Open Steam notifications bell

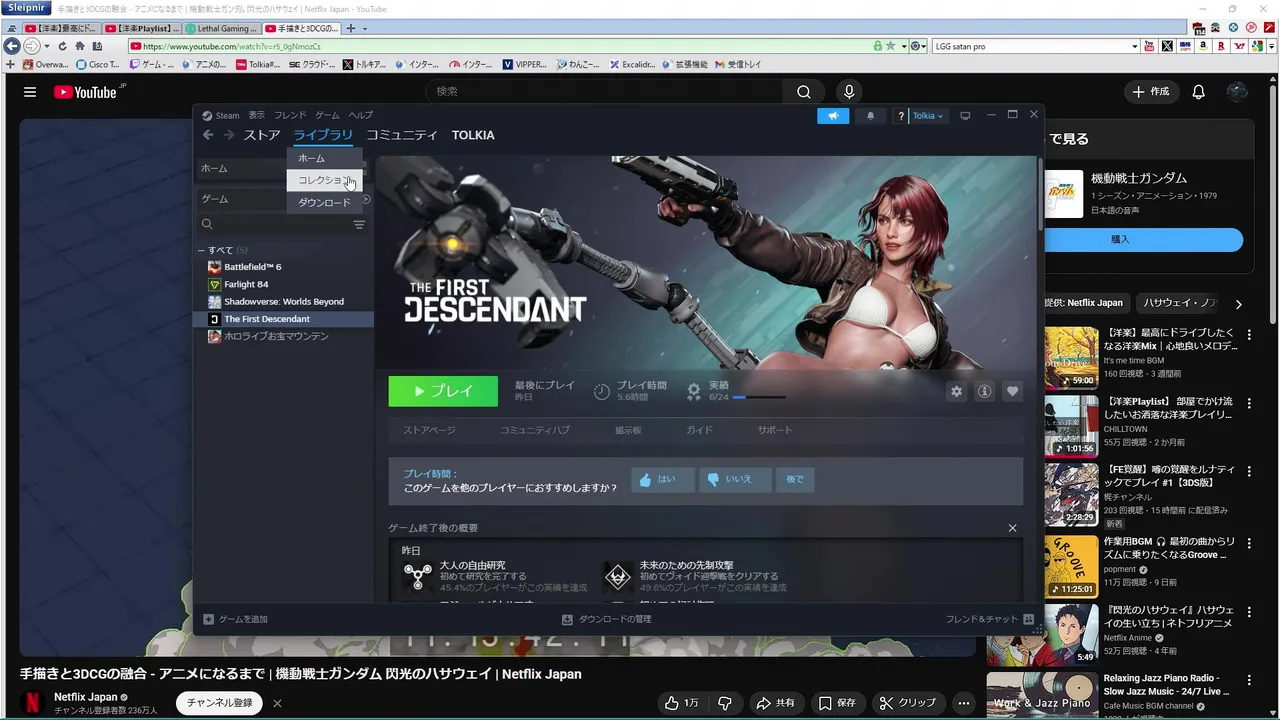tap(870, 116)
